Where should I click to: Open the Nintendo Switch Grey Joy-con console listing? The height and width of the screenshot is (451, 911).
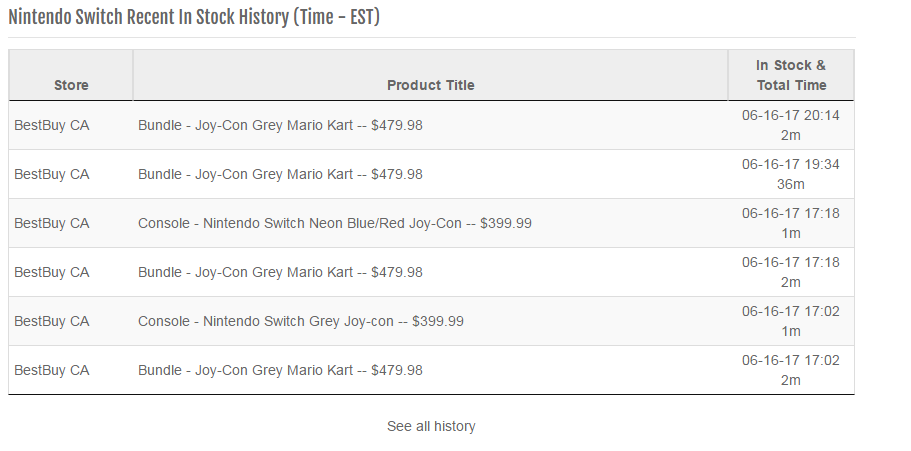[300, 321]
